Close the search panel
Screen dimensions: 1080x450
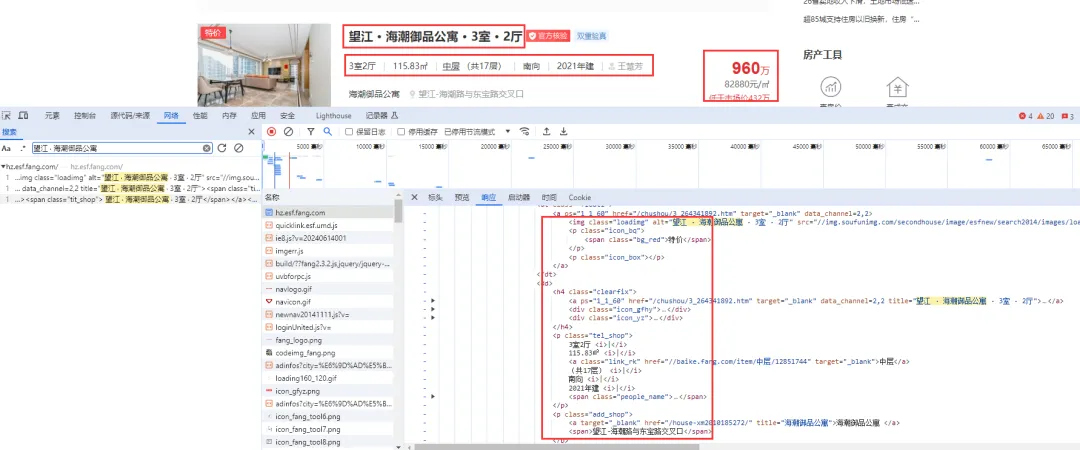coord(251,132)
